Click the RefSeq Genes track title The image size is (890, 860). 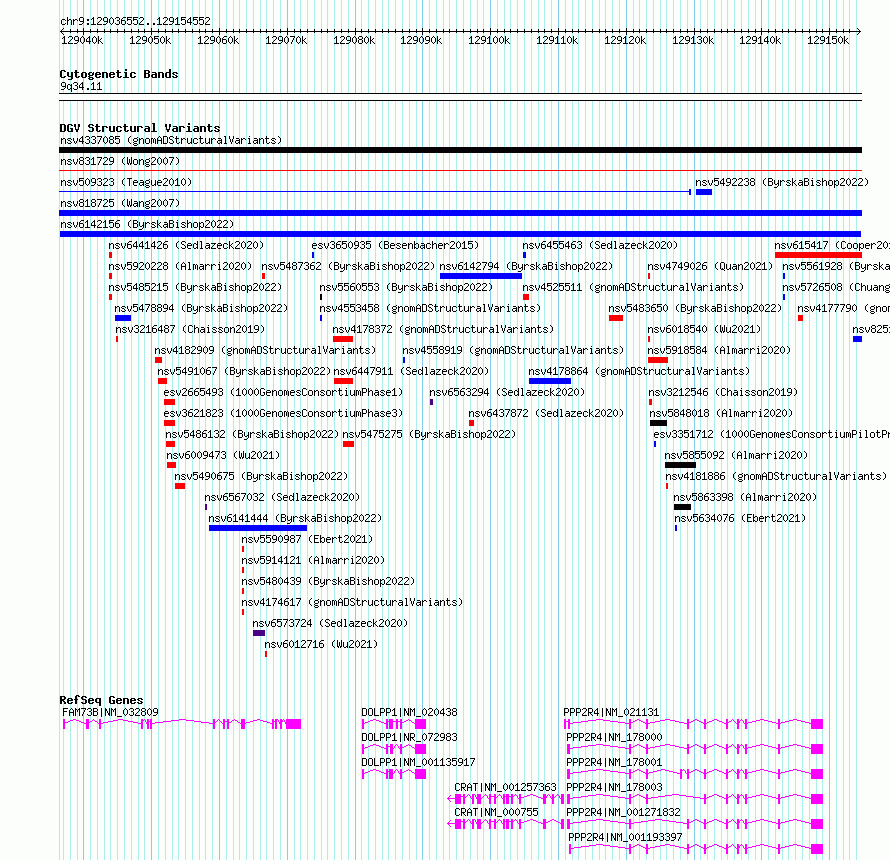pos(102,700)
